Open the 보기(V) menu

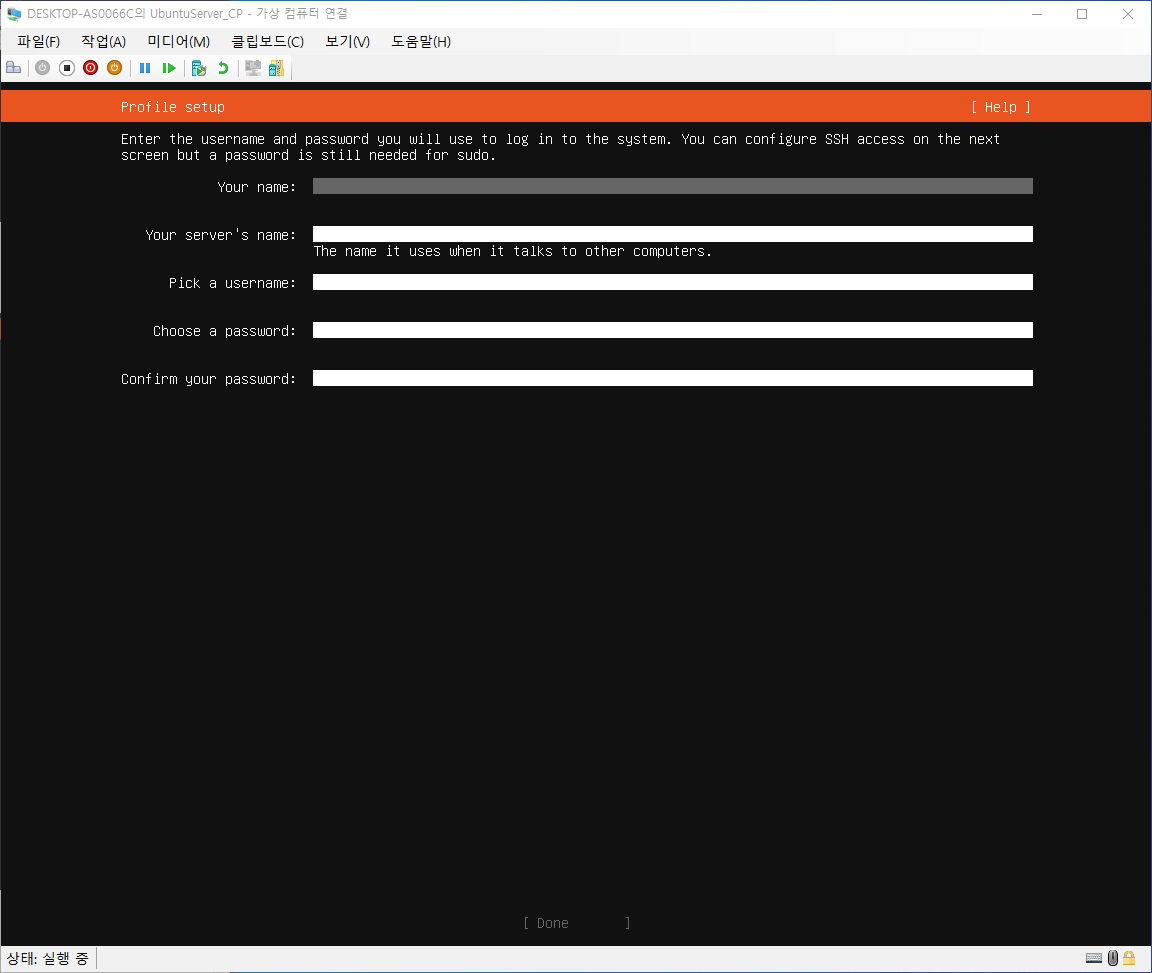pos(348,42)
